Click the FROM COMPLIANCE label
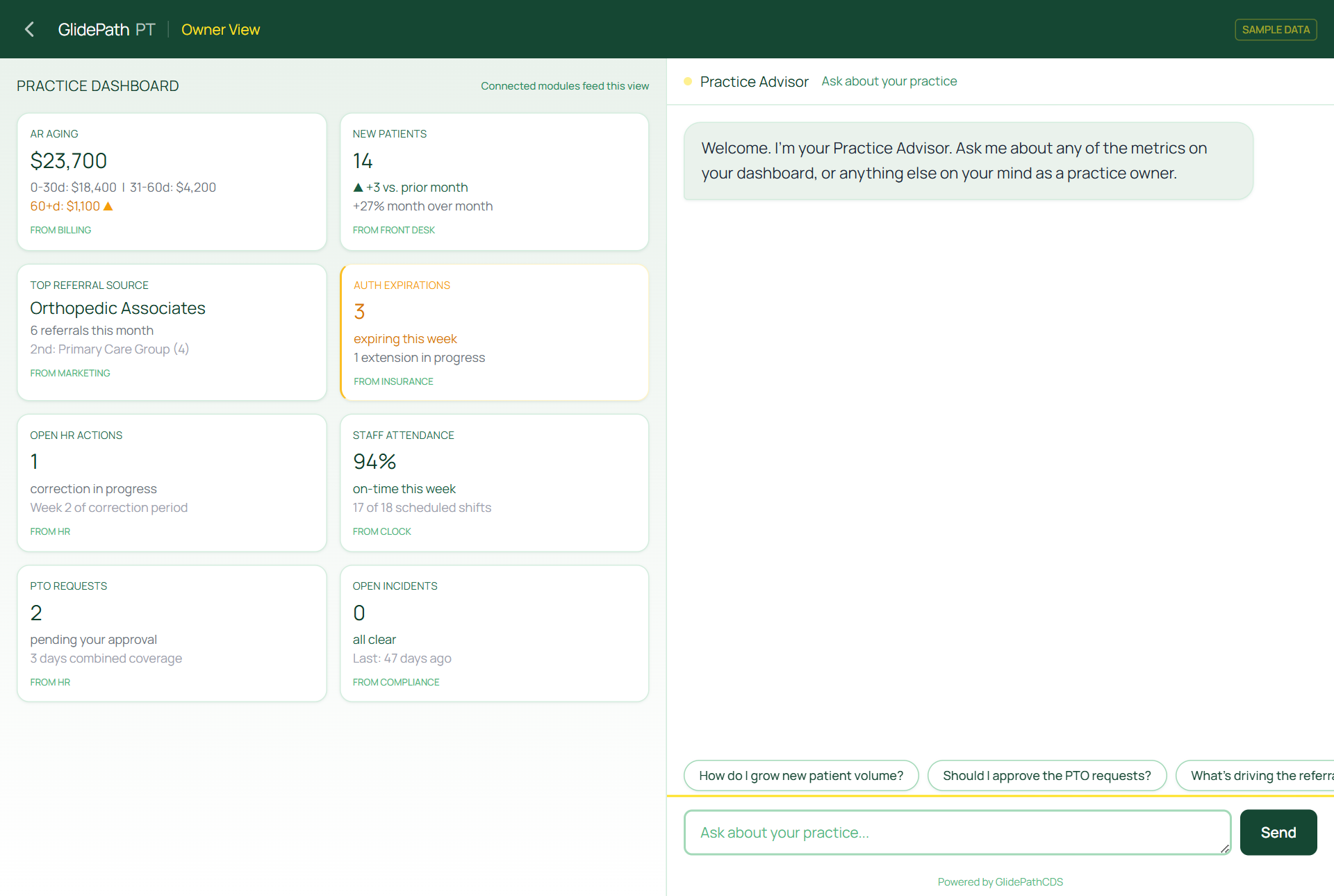The width and height of the screenshot is (1334, 896). [x=396, y=682]
